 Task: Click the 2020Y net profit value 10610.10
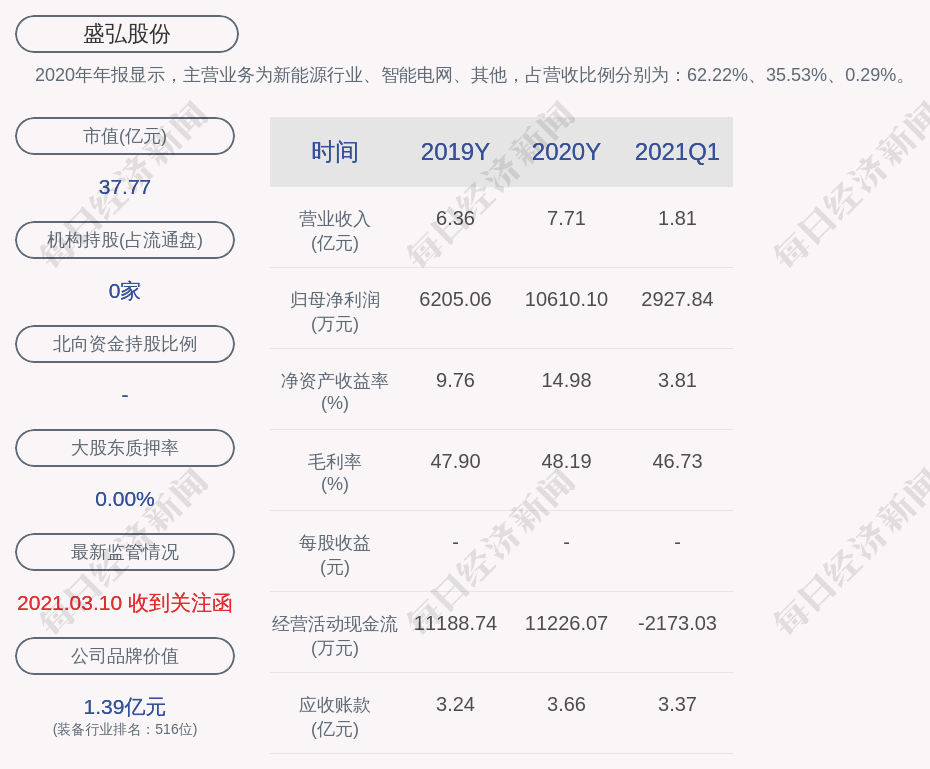566,299
